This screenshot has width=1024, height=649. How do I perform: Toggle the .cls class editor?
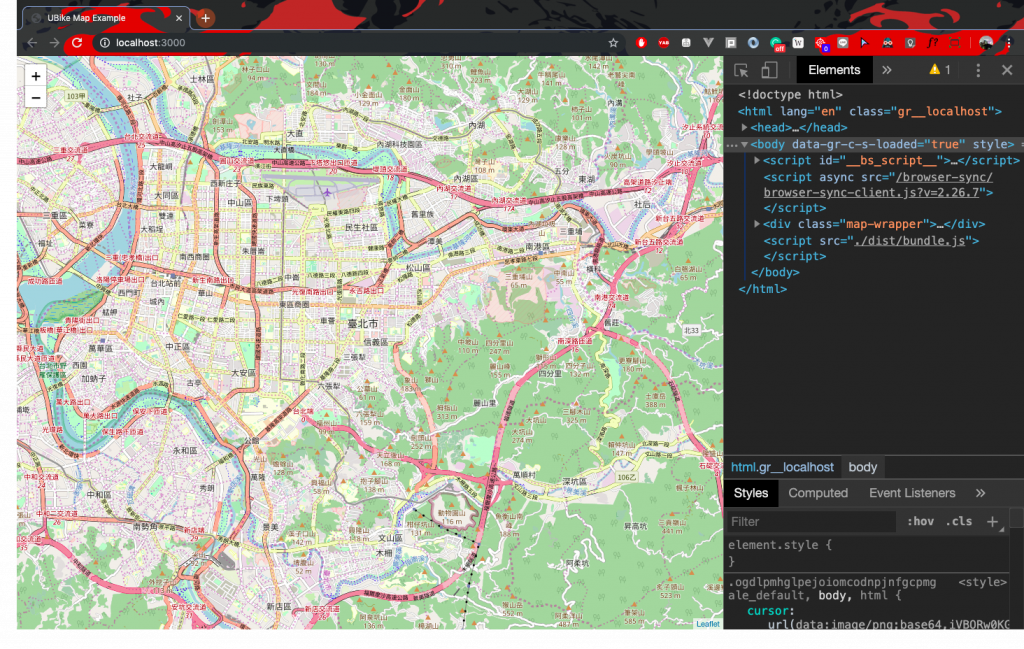coord(959,522)
